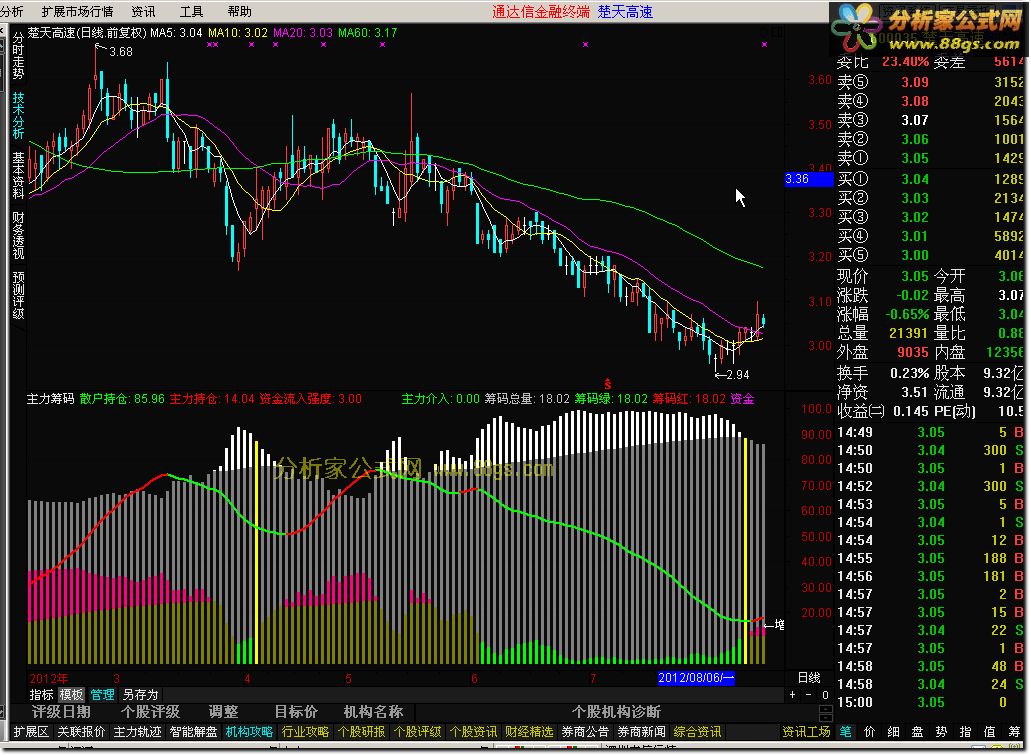Click the 另存为 button
Screen dimensions: 1031x755
140,694
